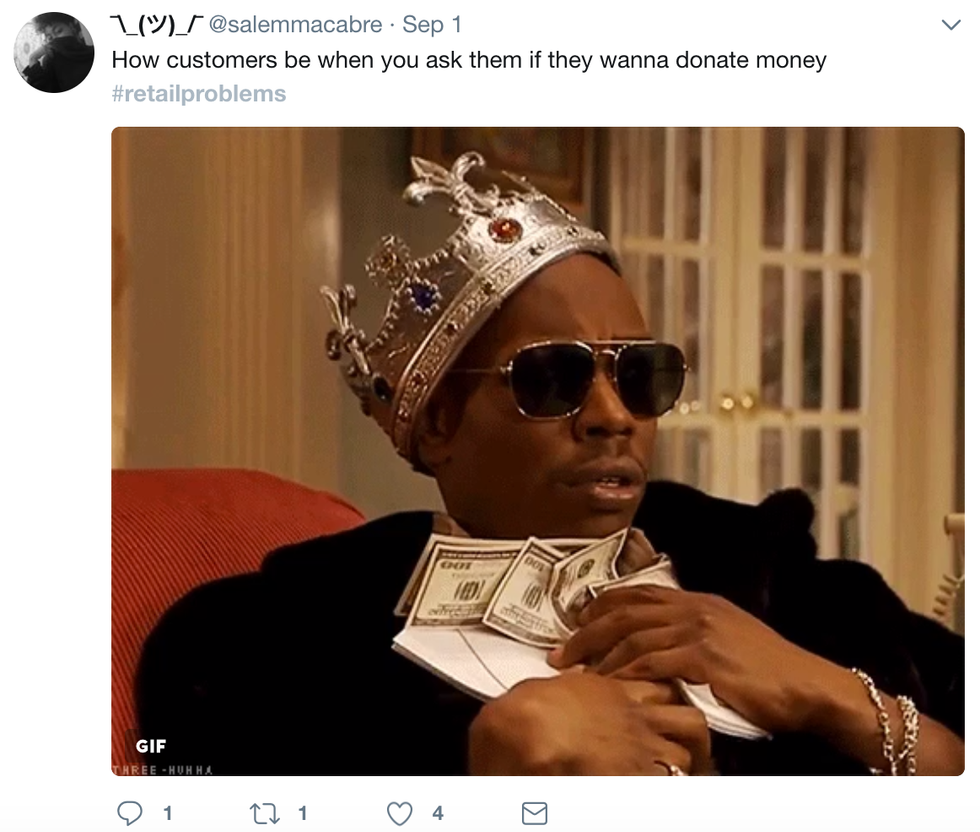Click the tweet text about customers donating
This screenshot has height=832, width=980.
point(469,60)
